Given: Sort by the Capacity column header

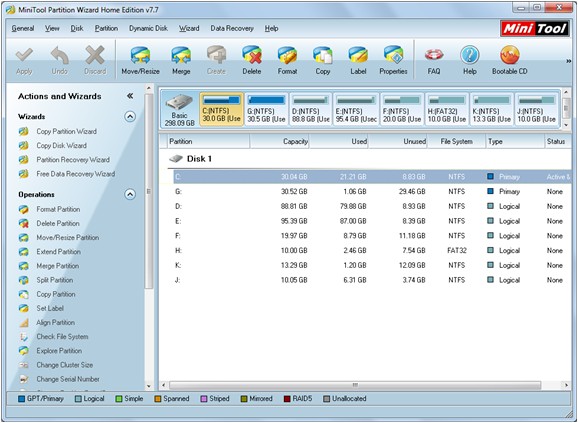Looking at the screenshot, I should [279, 141].
